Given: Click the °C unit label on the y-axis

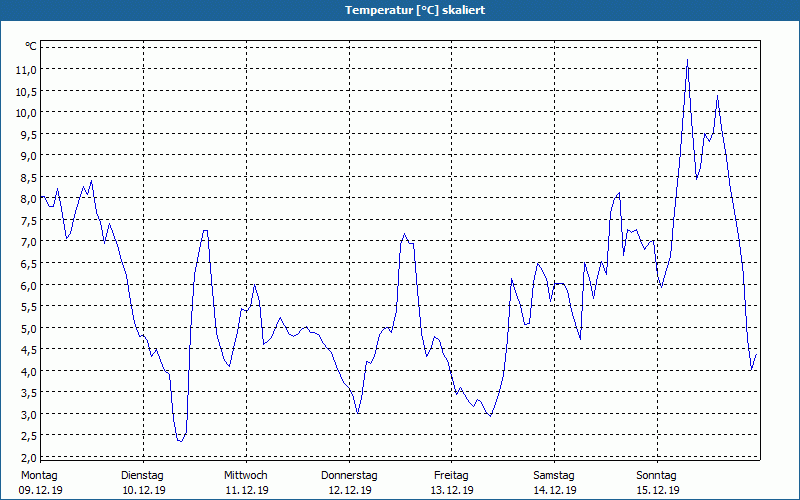Looking at the screenshot, I should tap(30, 46).
